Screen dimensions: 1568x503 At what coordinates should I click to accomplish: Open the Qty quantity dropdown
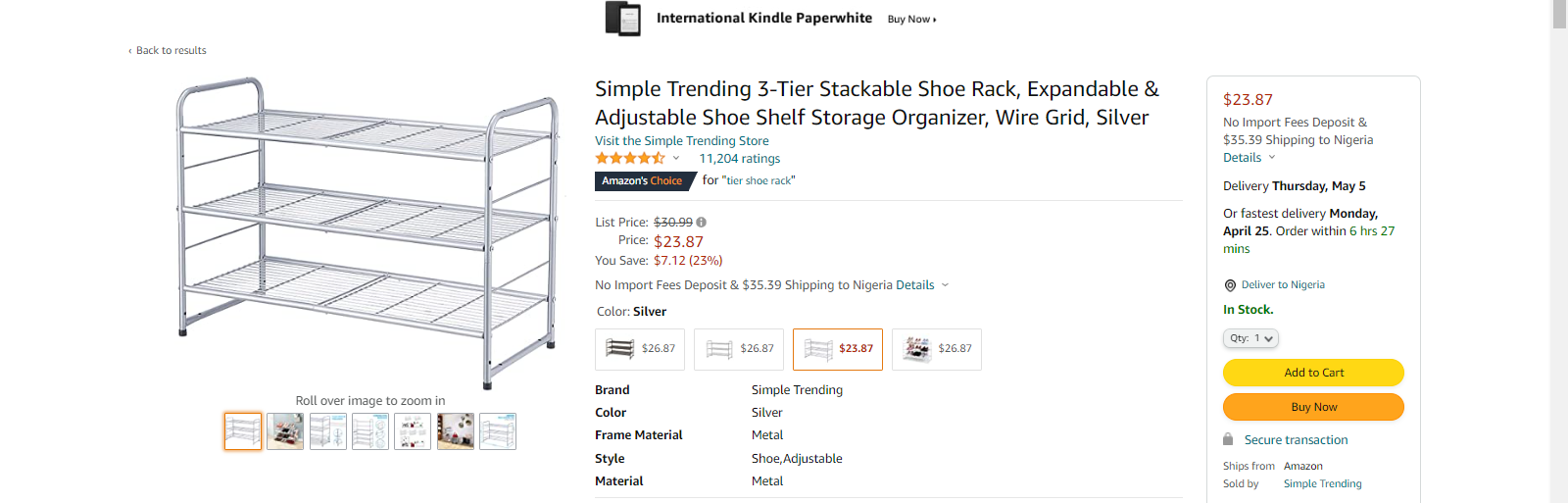click(1250, 338)
